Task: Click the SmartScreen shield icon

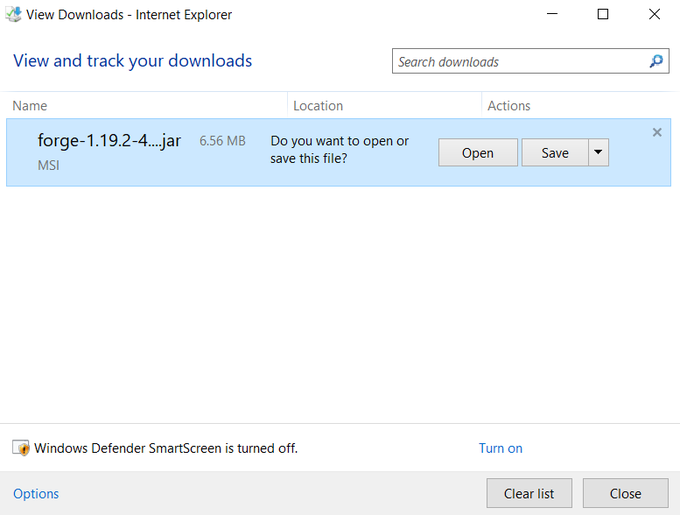Action: coord(21,448)
